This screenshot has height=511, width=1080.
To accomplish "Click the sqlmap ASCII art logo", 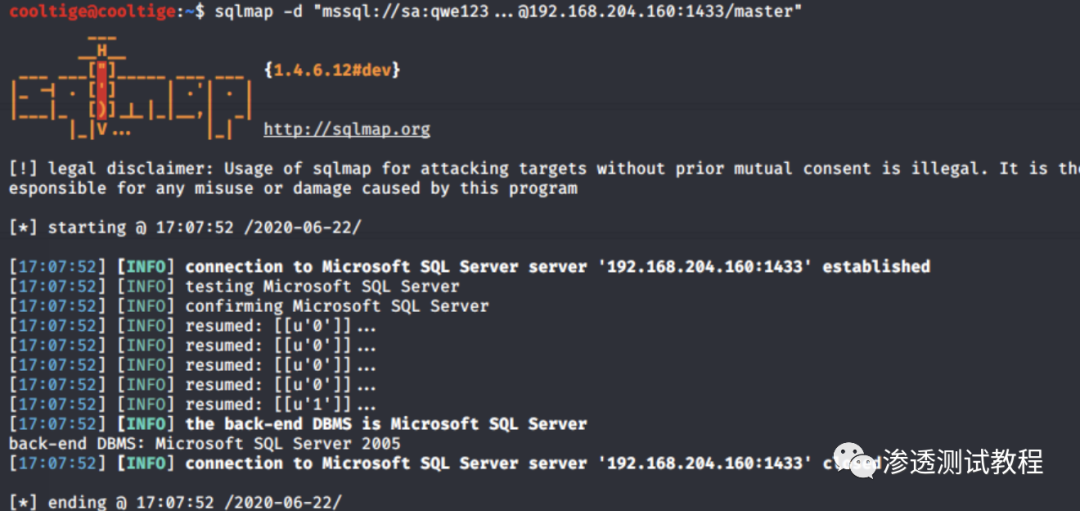I will pyautogui.click(x=132, y=87).
